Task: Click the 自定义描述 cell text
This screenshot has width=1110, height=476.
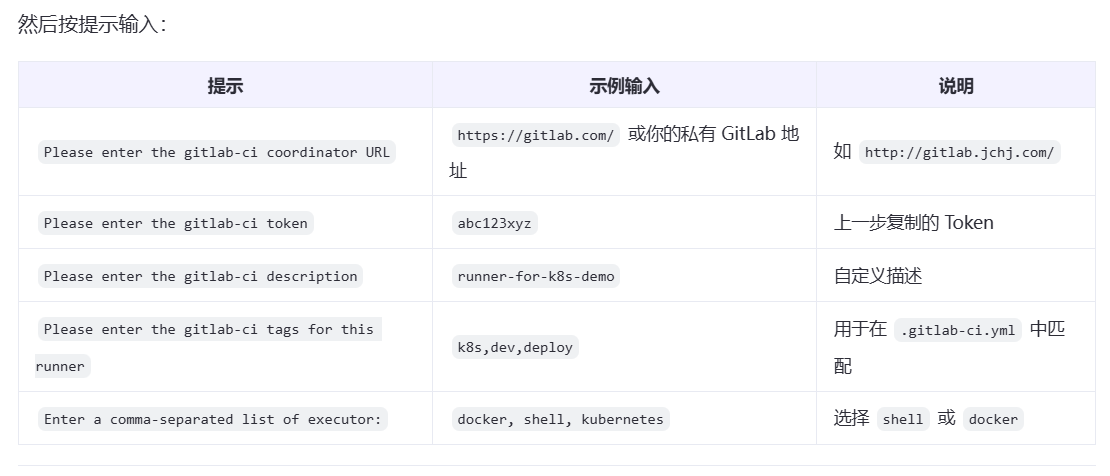Action: point(877,276)
